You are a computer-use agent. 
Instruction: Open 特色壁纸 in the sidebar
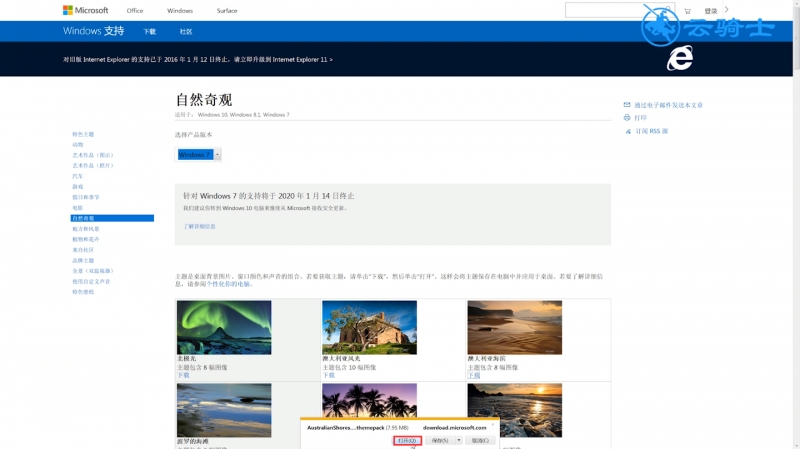tap(83, 292)
